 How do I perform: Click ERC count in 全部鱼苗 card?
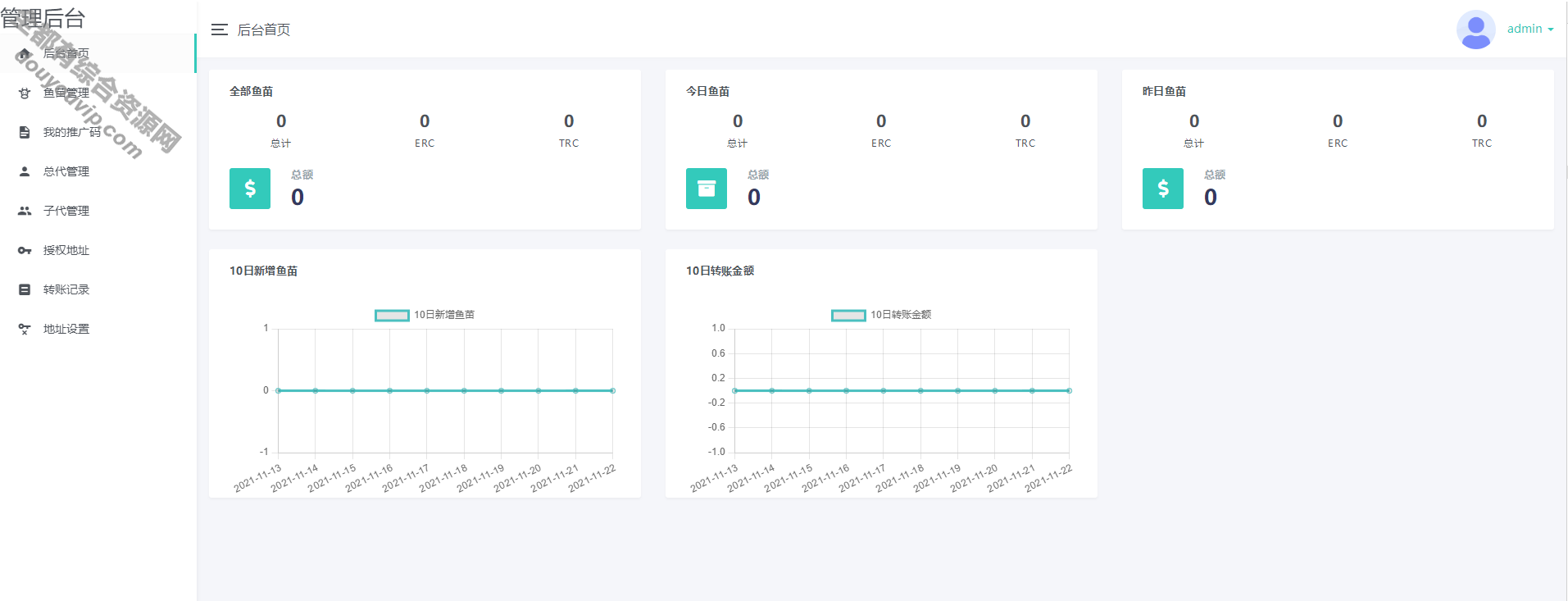[425, 121]
